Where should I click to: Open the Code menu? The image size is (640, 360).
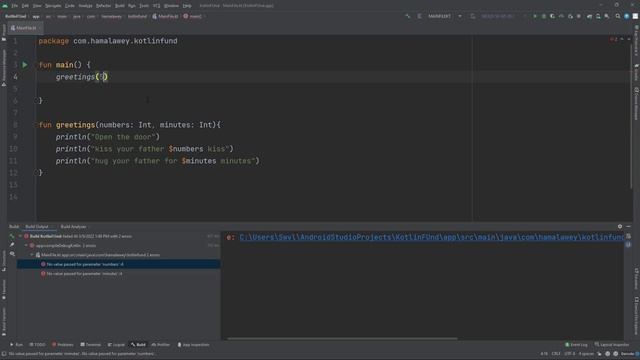tap(70, 6)
